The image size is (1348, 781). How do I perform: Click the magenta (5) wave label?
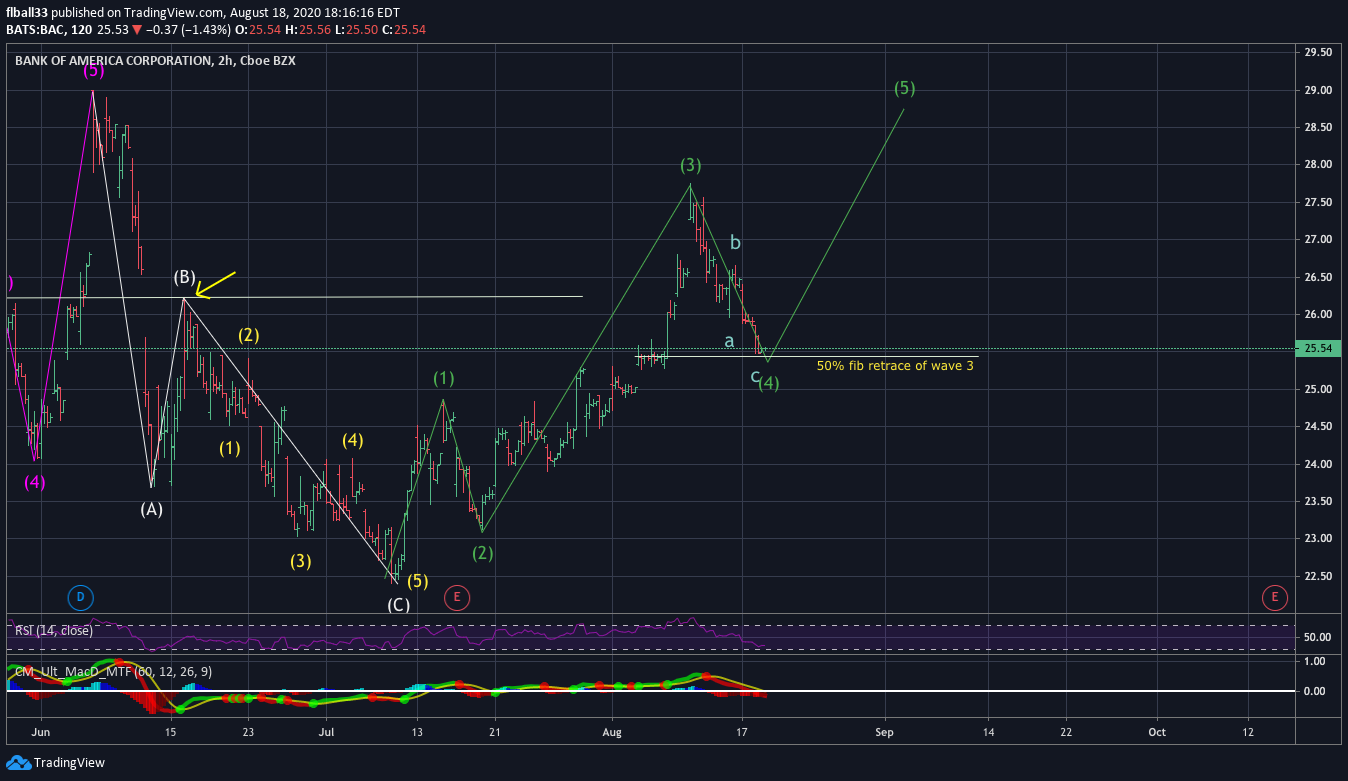(93, 71)
